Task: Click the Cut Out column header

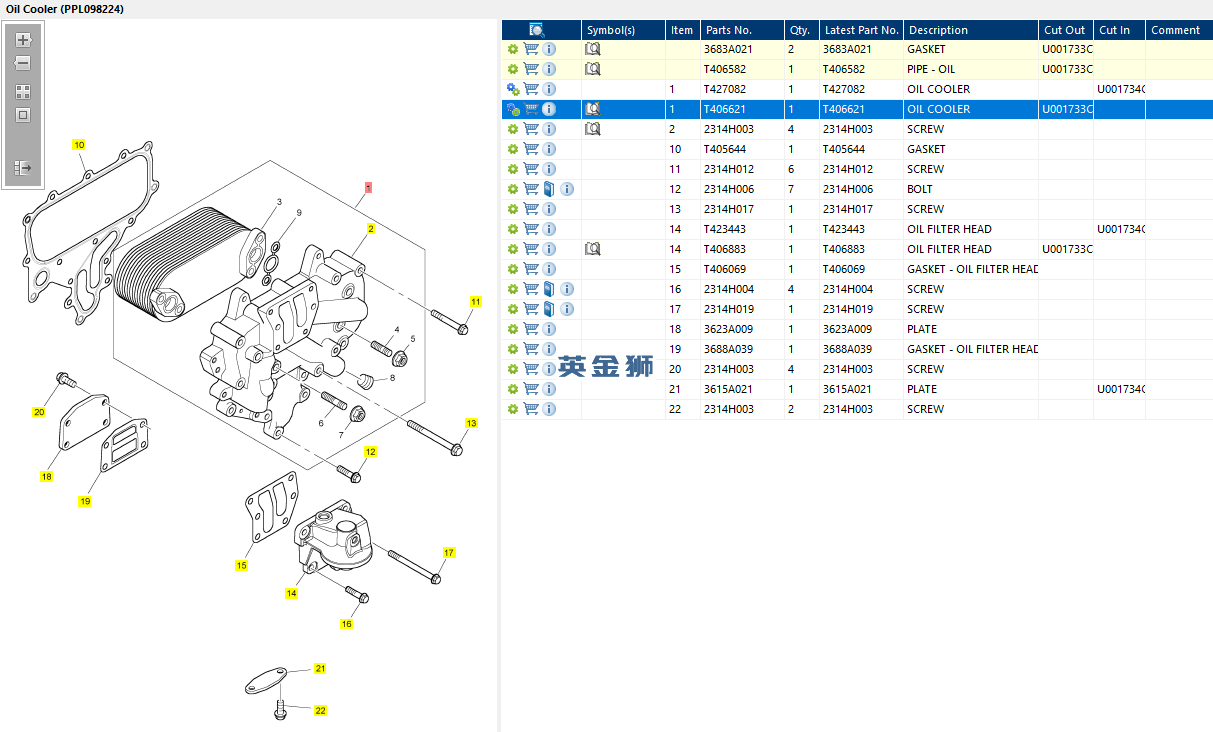Action: pyautogui.click(x=1065, y=30)
